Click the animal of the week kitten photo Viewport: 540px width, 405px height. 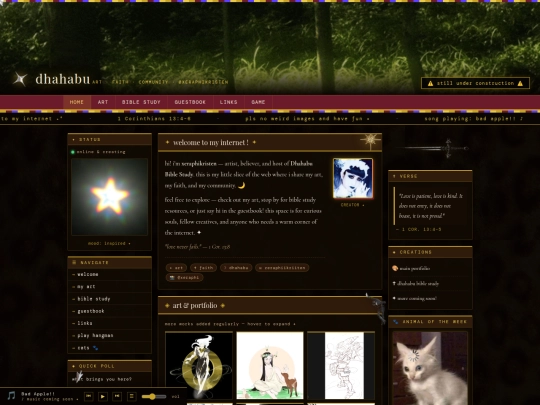click(430, 368)
